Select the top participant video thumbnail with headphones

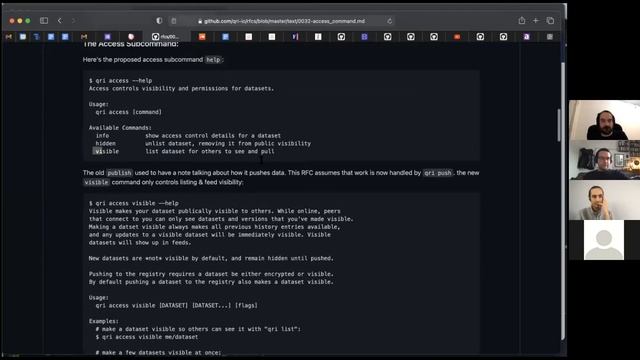point(604,120)
